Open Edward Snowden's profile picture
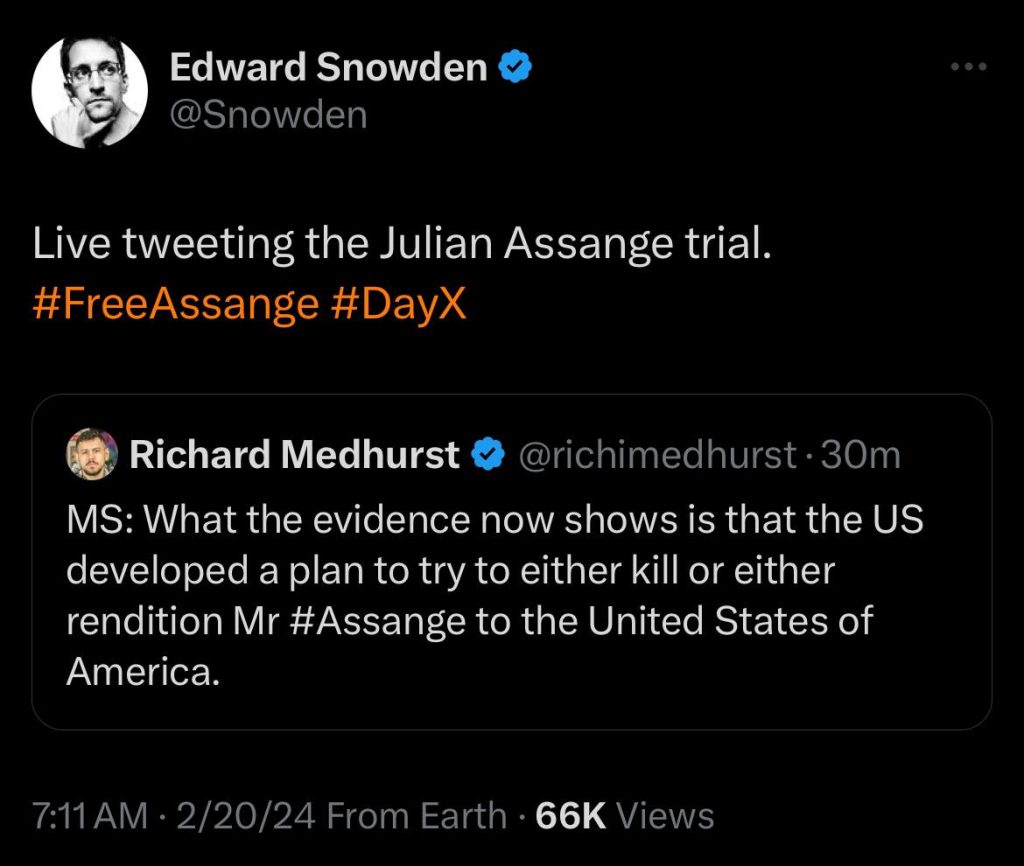Screen dimensions: 1024x866 pyautogui.click(x=90, y=91)
